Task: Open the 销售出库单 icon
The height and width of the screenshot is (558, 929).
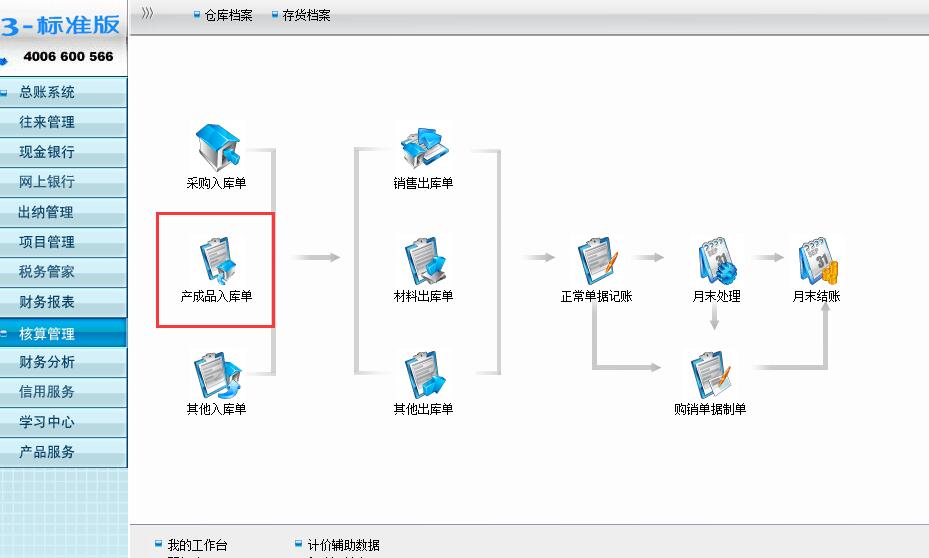Action: coord(424,148)
